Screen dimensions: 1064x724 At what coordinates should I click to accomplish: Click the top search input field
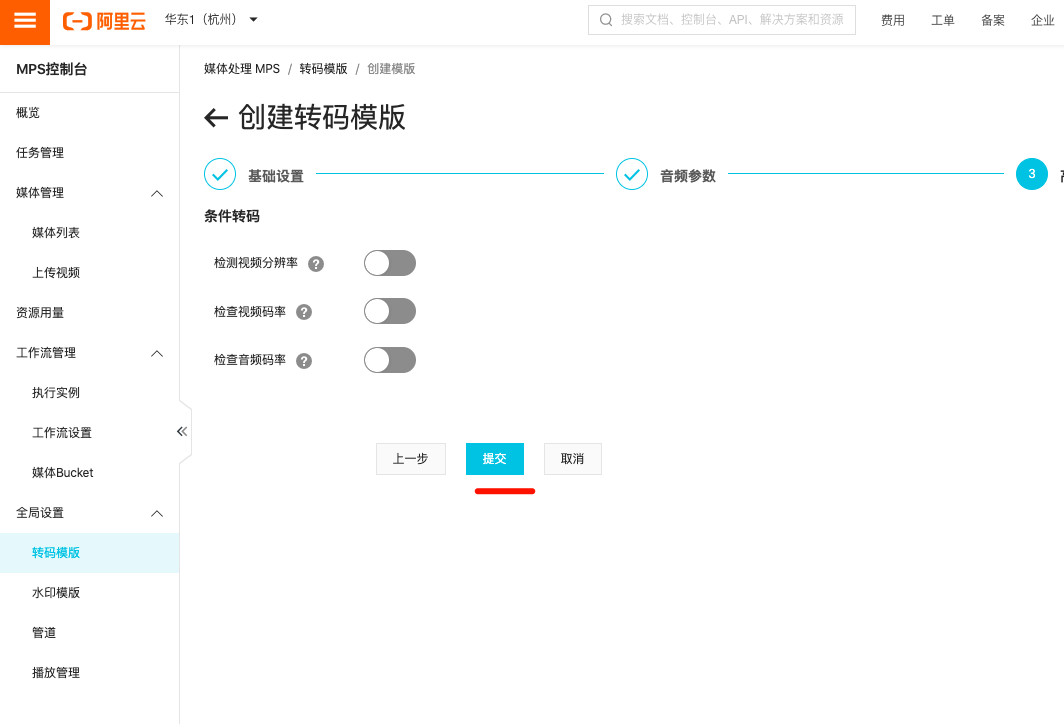click(x=730, y=20)
